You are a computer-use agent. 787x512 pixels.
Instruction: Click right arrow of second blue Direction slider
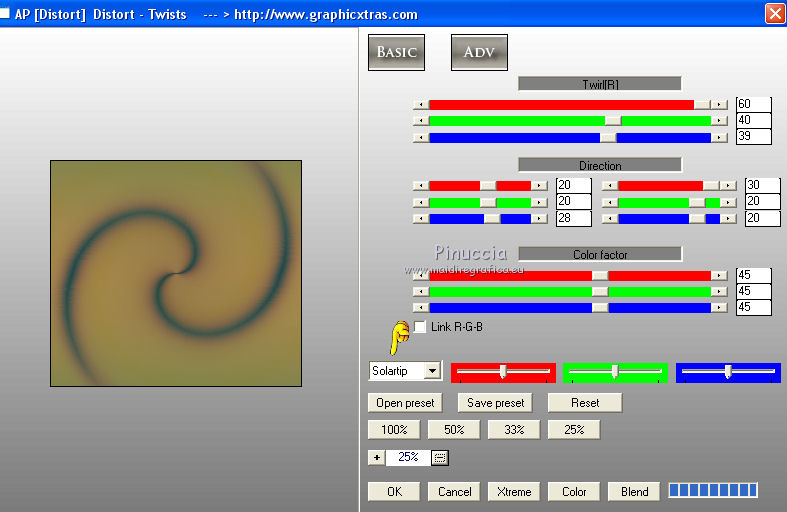coord(728,219)
